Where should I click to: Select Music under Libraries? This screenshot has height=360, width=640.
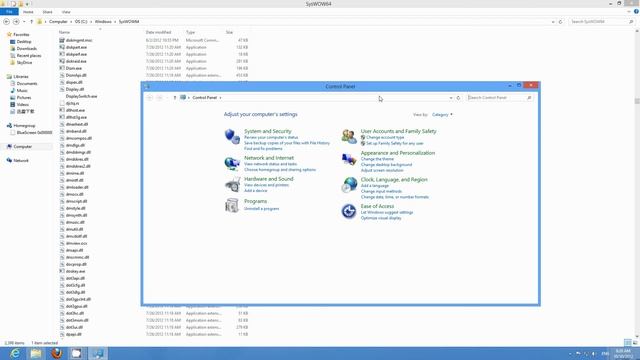coord(22,91)
